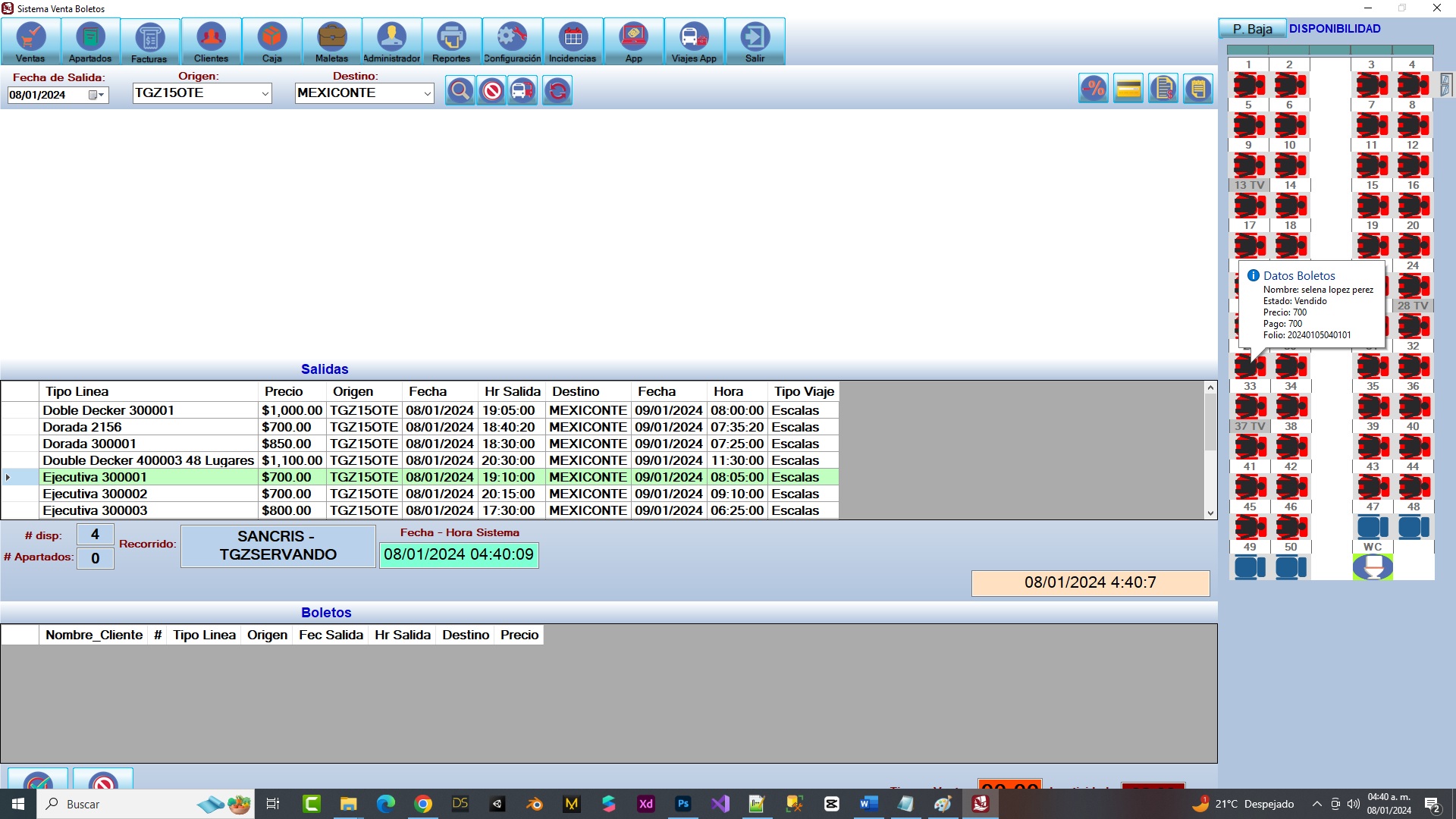Click the magnifier search departures button
Image resolution: width=1456 pixels, height=819 pixels.
(x=460, y=91)
